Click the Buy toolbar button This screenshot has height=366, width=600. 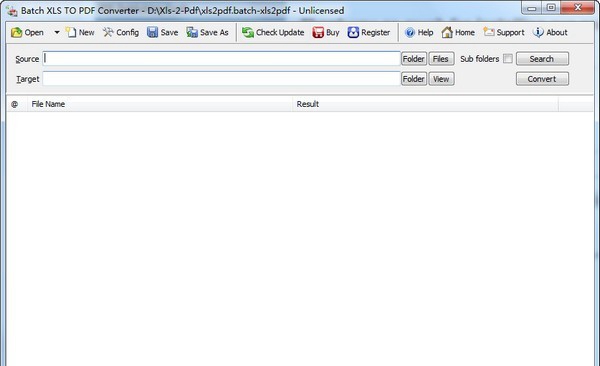(x=326, y=33)
